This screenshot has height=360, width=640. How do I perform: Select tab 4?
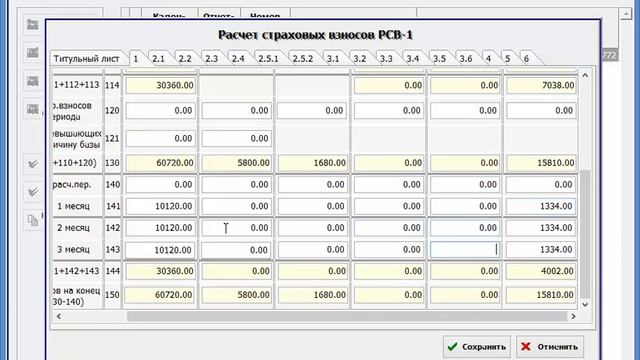coord(488,59)
